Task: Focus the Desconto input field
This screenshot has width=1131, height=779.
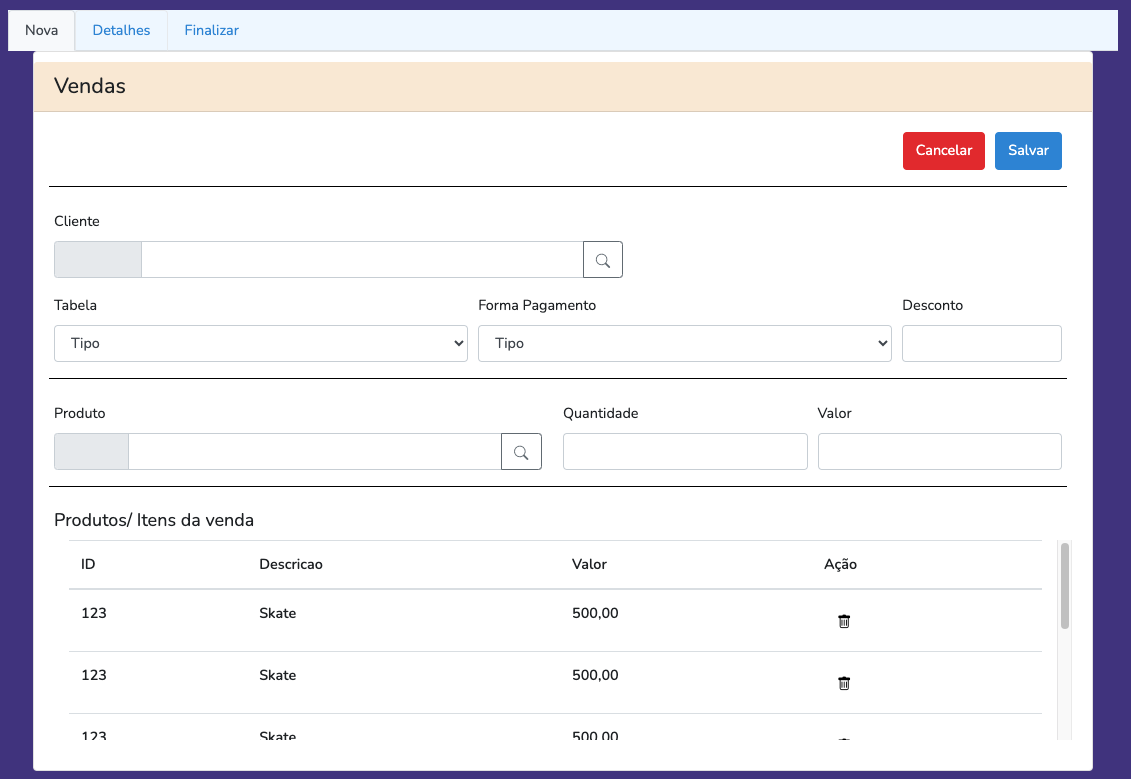Action: click(981, 343)
